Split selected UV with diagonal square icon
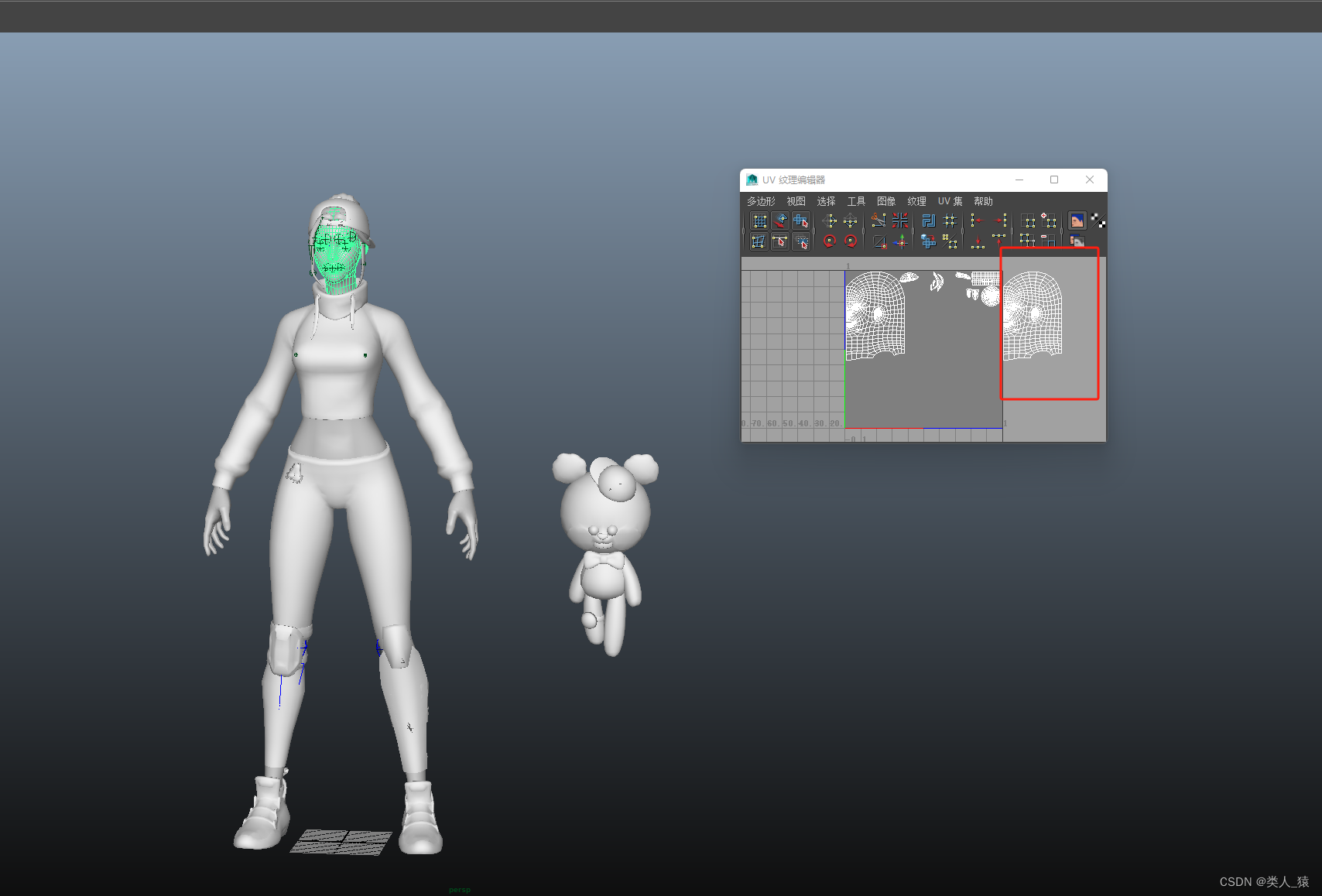This screenshot has width=1322, height=896. coord(878,242)
